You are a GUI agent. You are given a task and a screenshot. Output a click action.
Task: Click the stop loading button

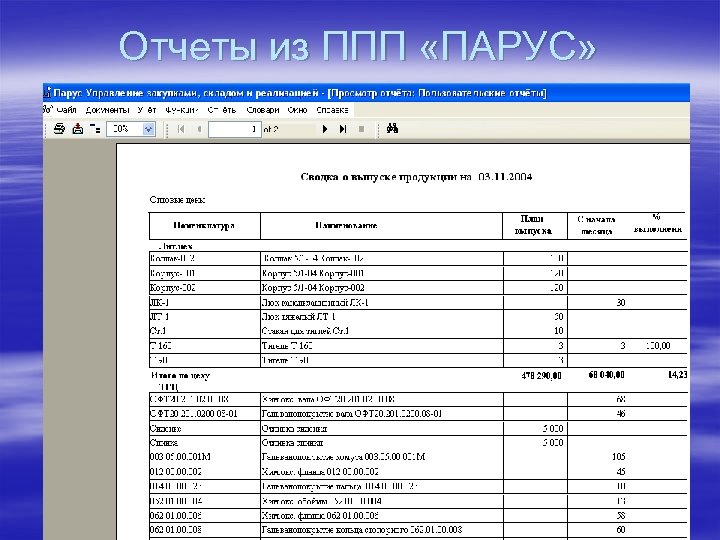(x=361, y=129)
